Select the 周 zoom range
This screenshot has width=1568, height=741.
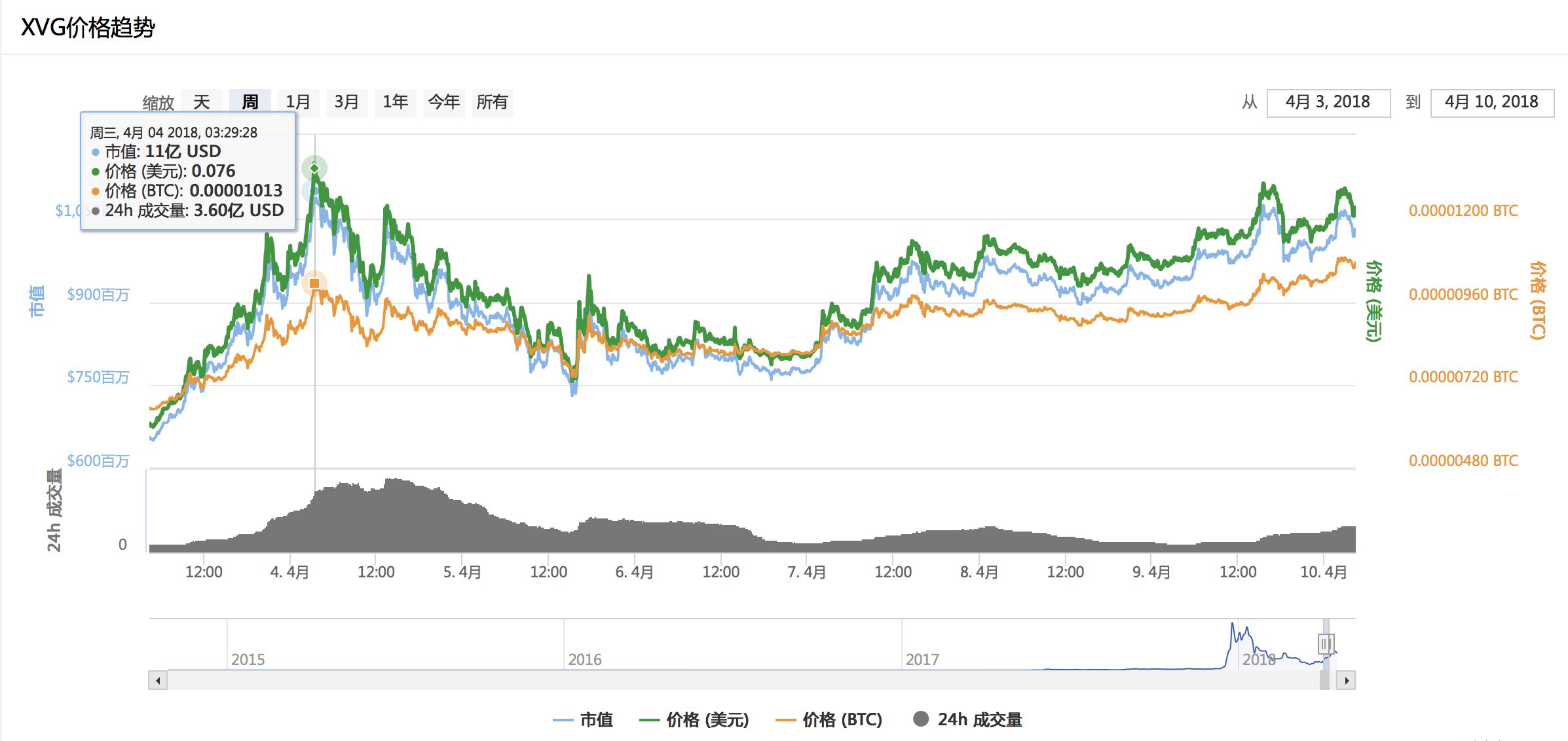click(x=250, y=102)
